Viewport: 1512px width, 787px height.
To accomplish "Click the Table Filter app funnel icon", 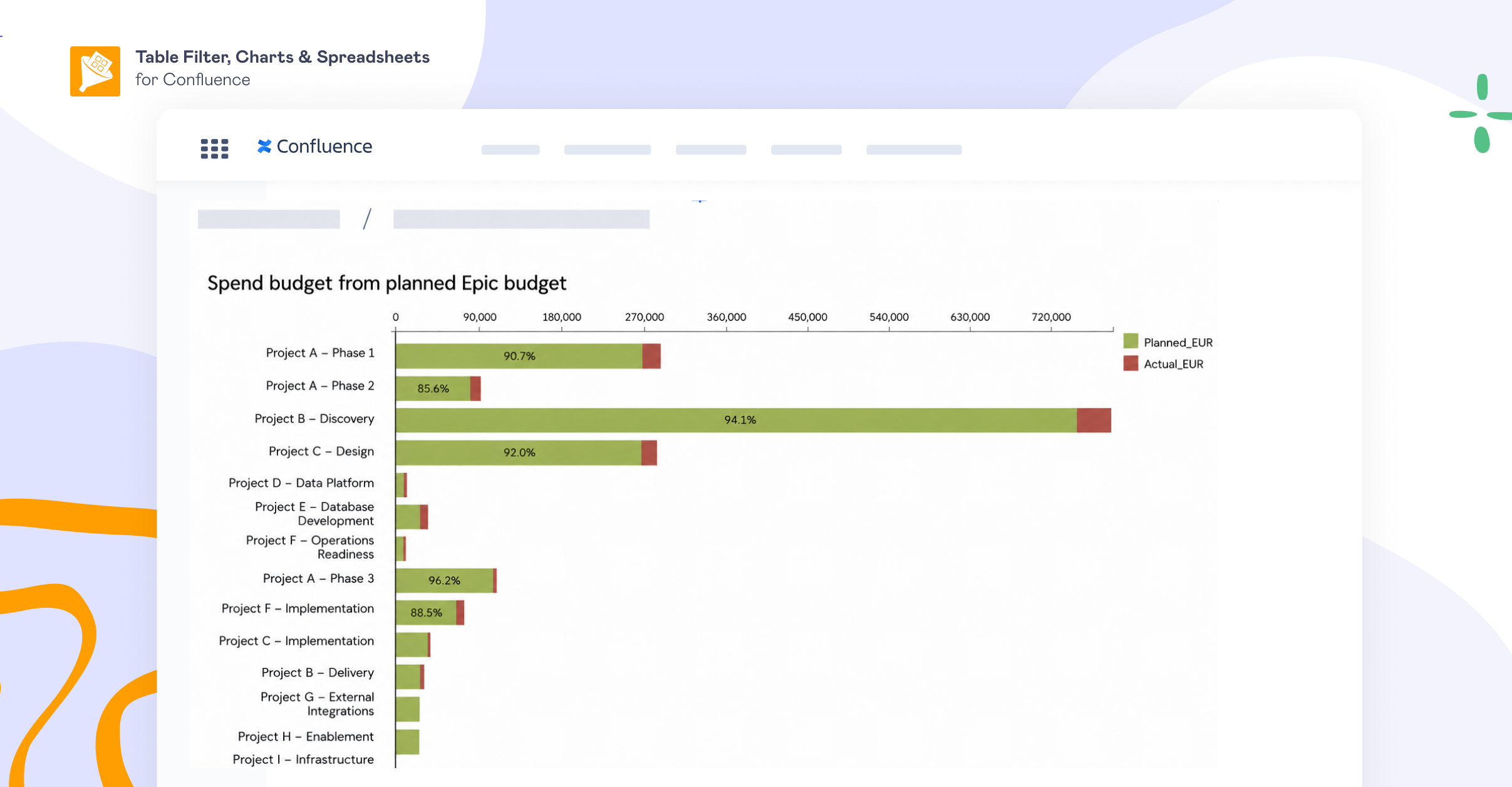I will click(x=95, y=71).
